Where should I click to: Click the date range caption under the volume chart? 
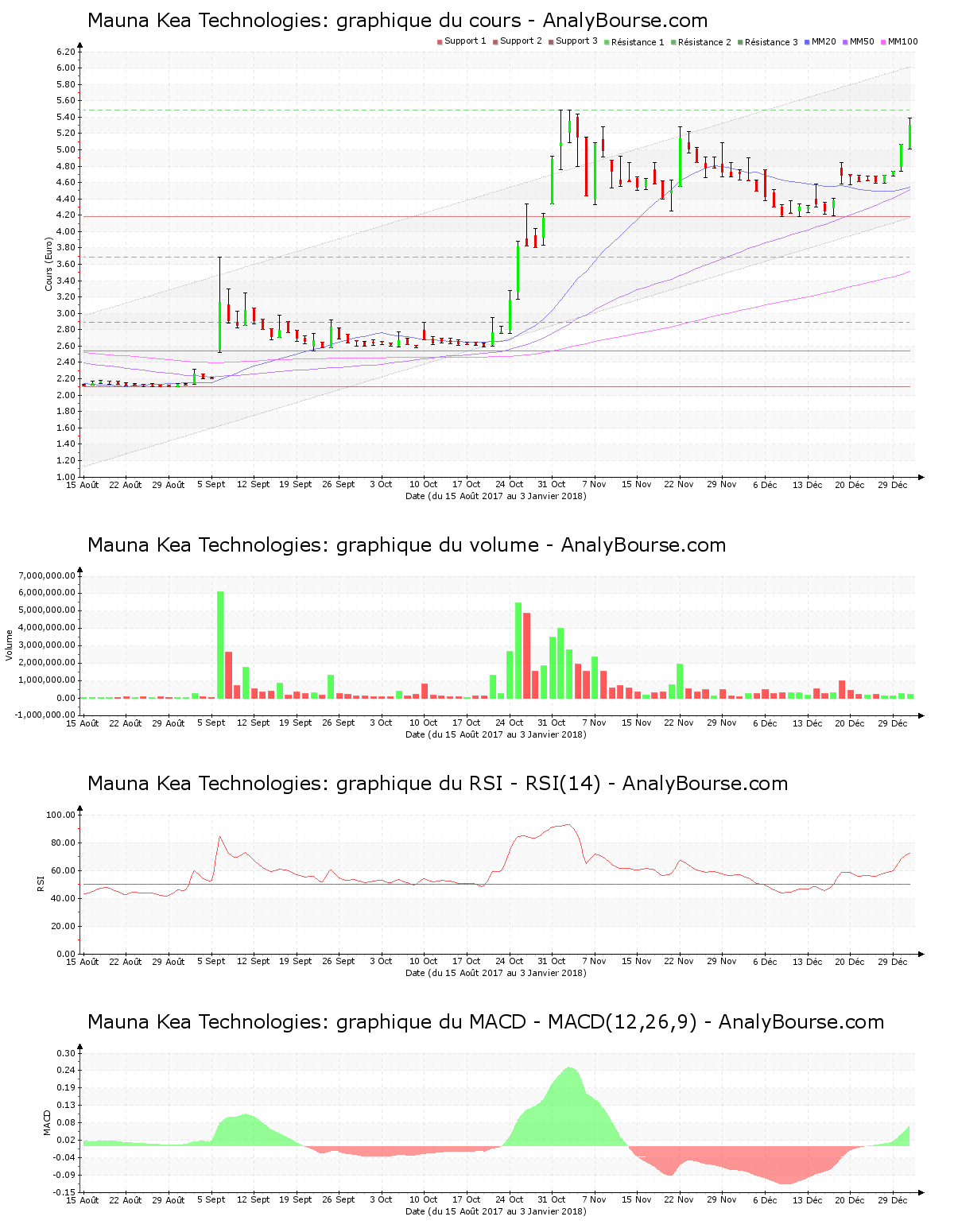click(495, 734)
